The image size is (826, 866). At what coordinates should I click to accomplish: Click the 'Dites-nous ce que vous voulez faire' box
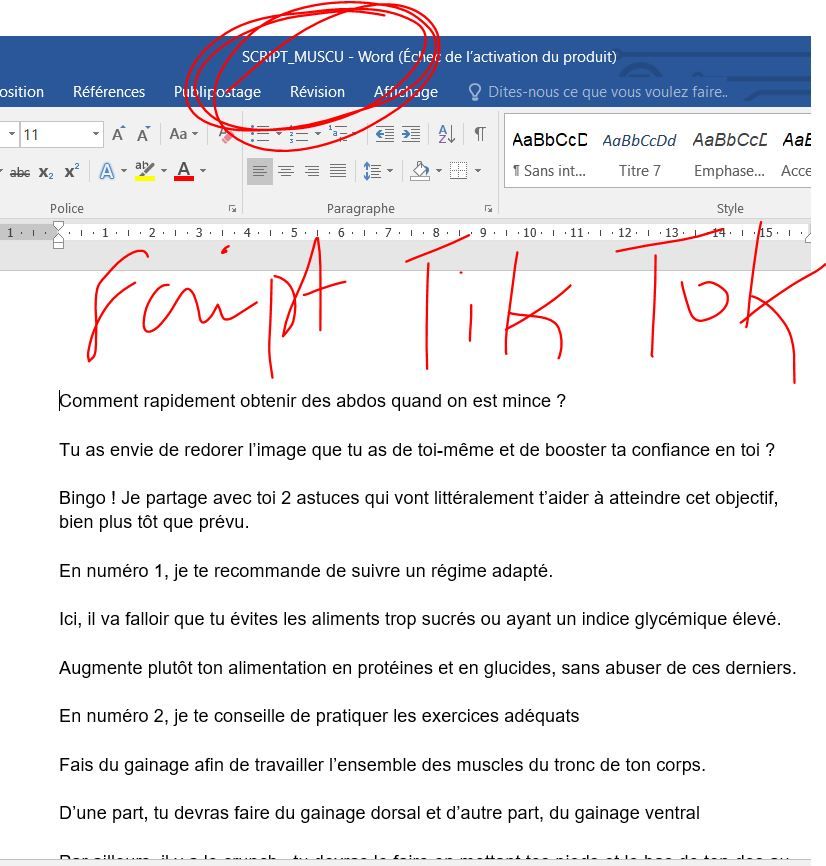pos(608,92)
